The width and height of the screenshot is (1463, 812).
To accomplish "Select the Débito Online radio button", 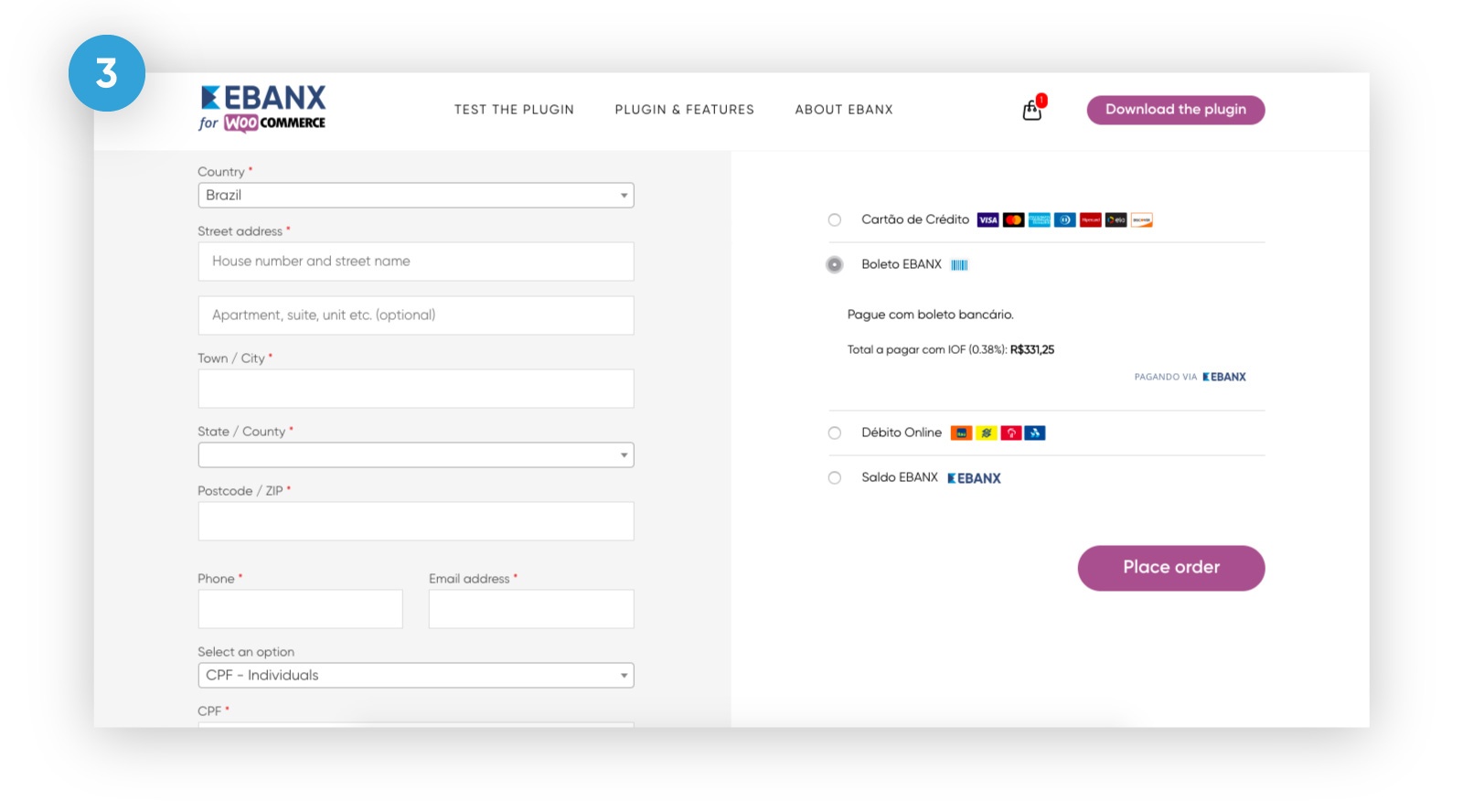I will tap(835, 433).
